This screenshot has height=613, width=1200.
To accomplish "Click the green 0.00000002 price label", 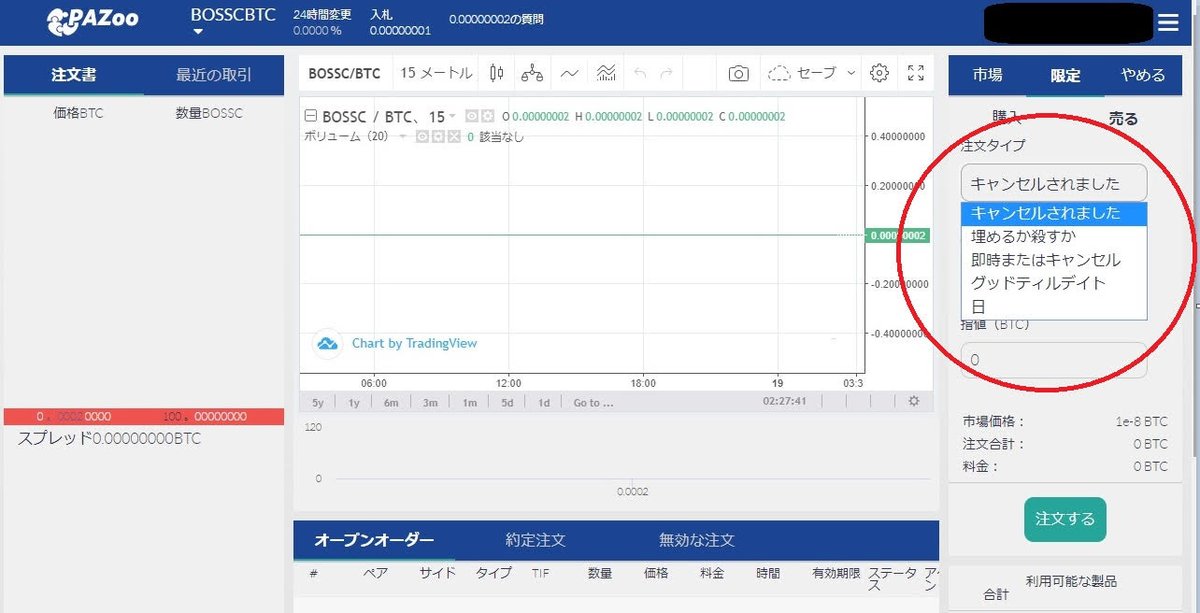I will point(896,236).
